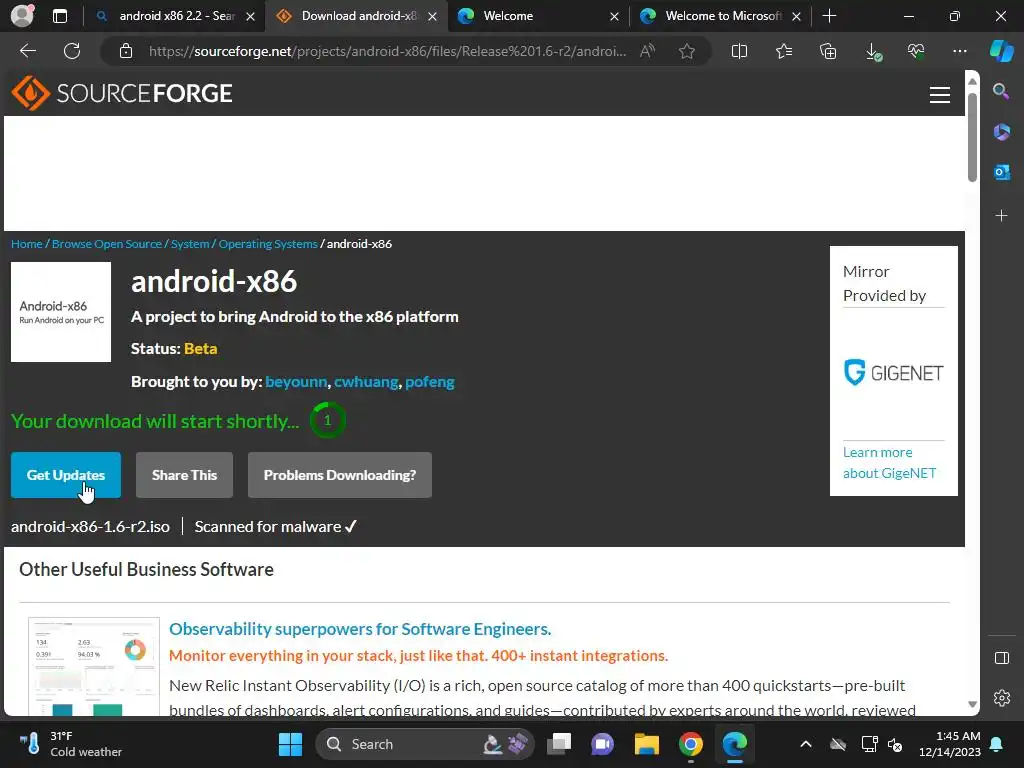Click the page vertical scrollbar thumb
Viewport: 1024px width, 768px height.
coord(972,137)
